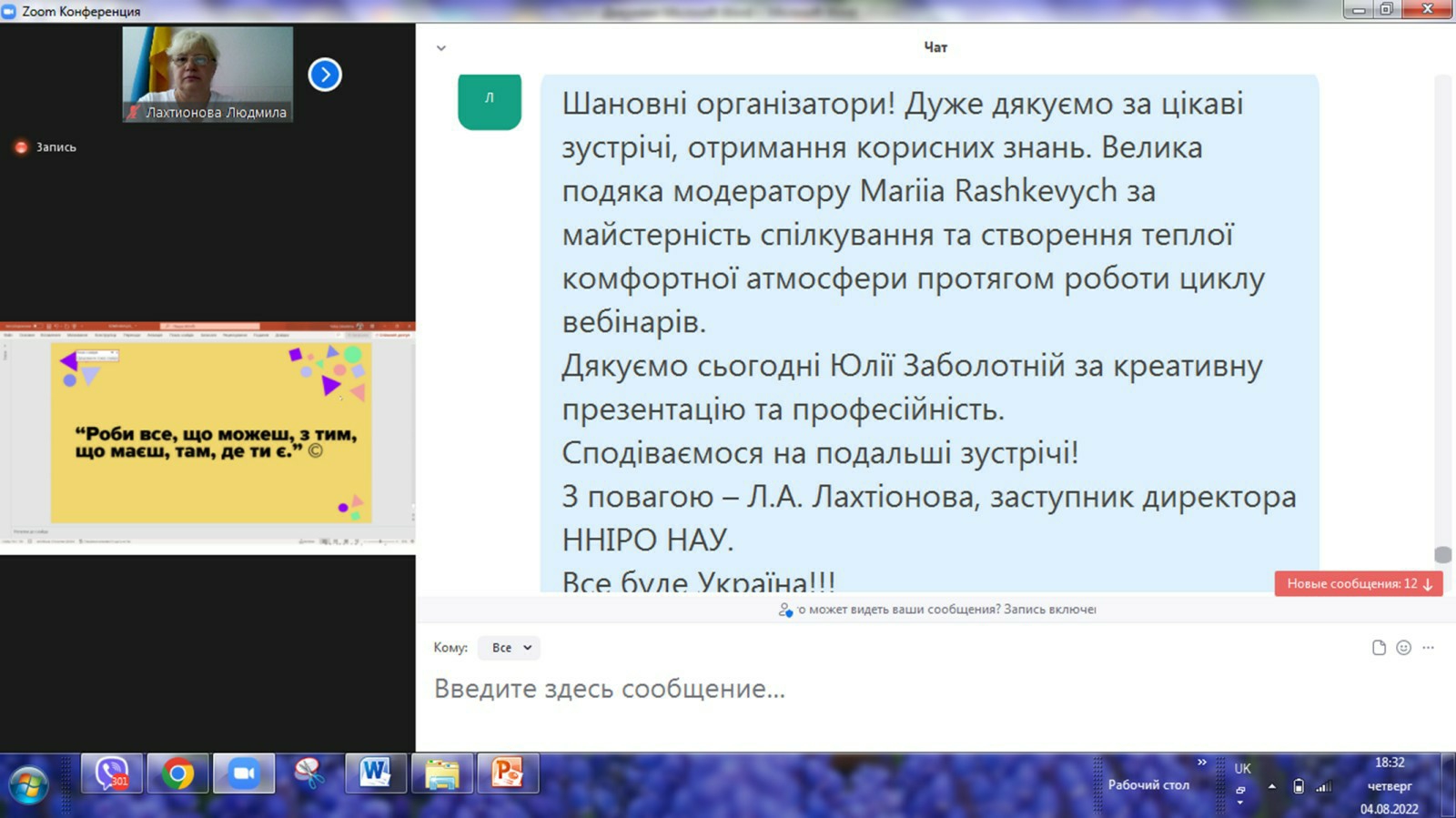Open Microsoft Word from the taskbar
This screenshot has width=1456, height=818.
point(375,773)
